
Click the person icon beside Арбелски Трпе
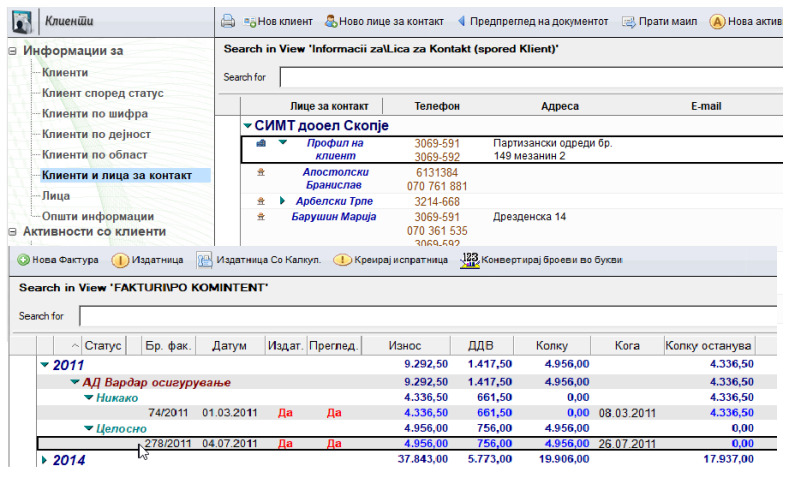(x=261, y=201)
